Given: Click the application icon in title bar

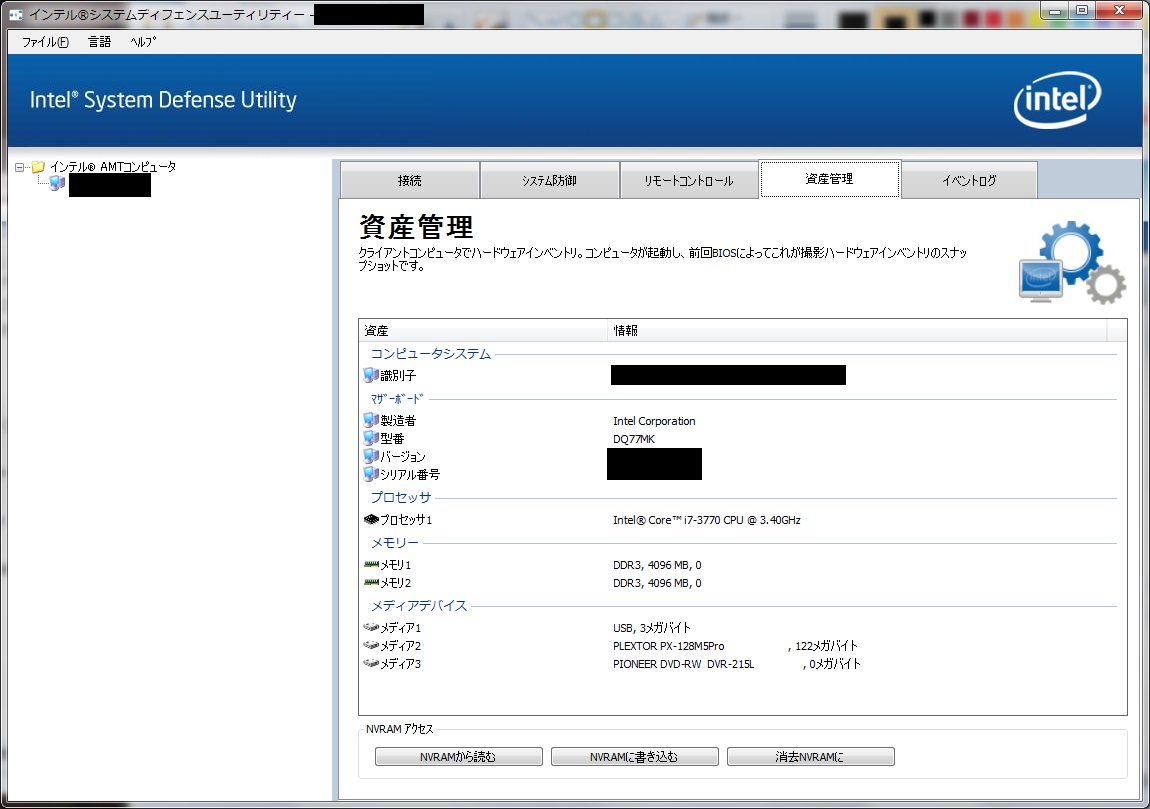Looking at the screenshot, I should coord(15,14).
